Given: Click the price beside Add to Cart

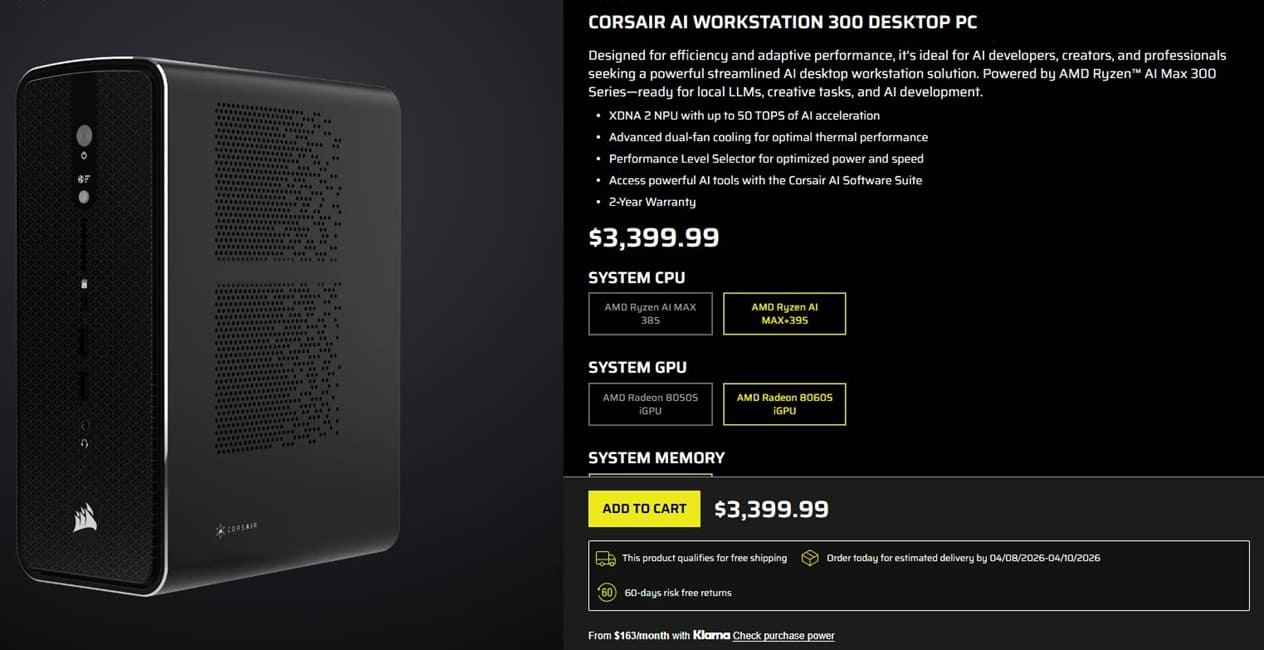Looking at the screenshot, I should 771,509.
